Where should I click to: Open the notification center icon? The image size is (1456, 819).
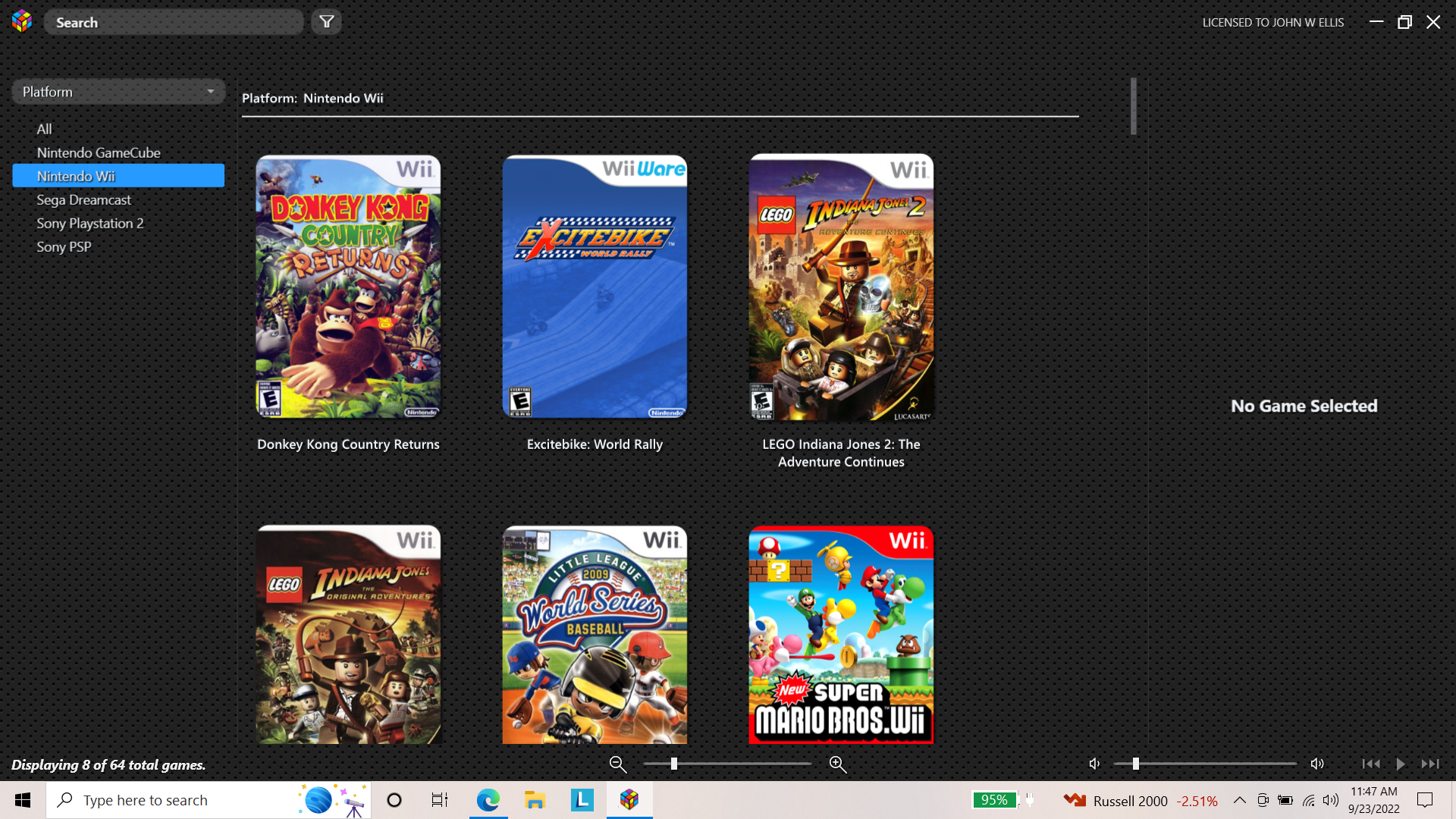coord(1425,800)
